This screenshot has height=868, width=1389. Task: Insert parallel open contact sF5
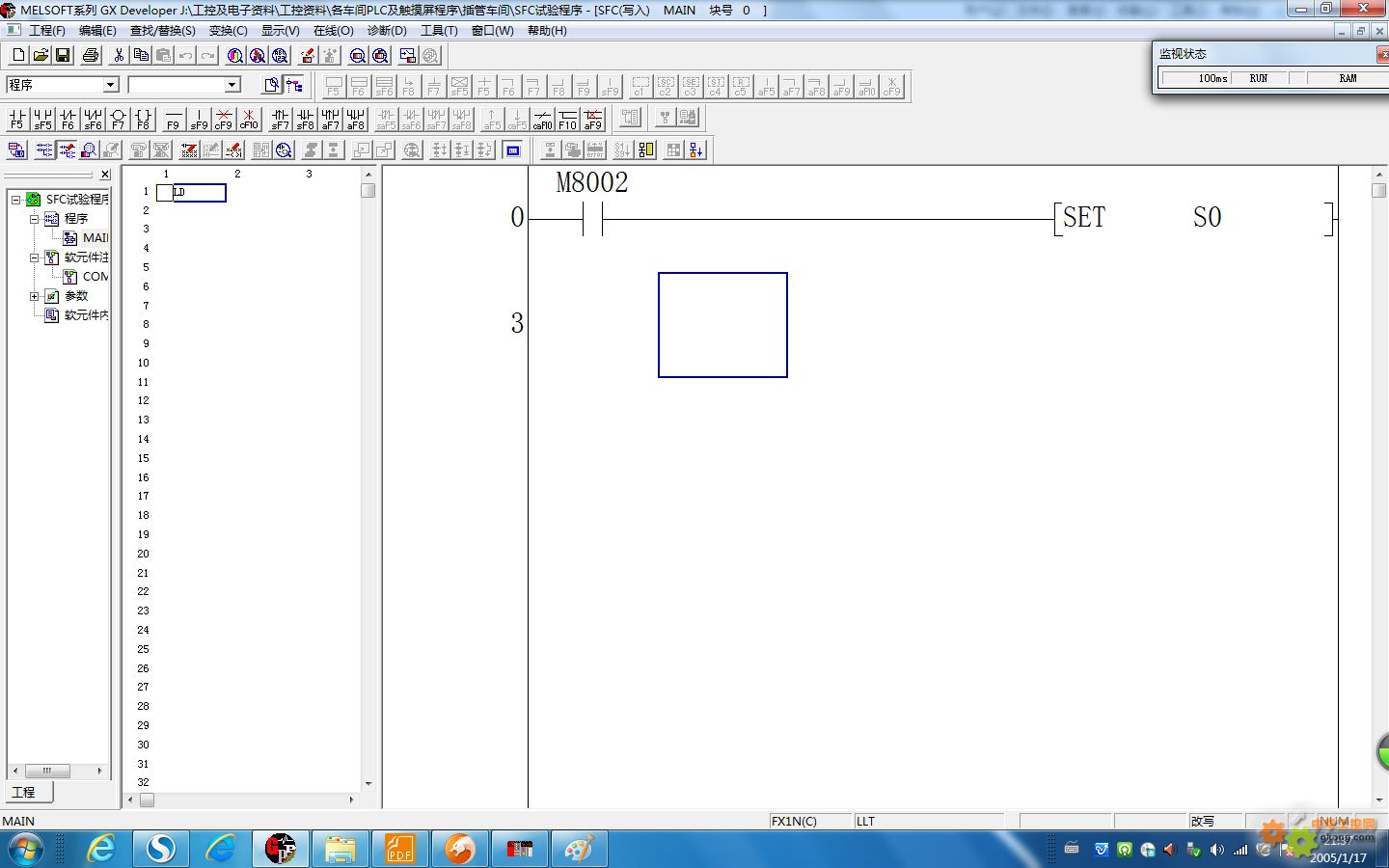[x=42, y=120]
